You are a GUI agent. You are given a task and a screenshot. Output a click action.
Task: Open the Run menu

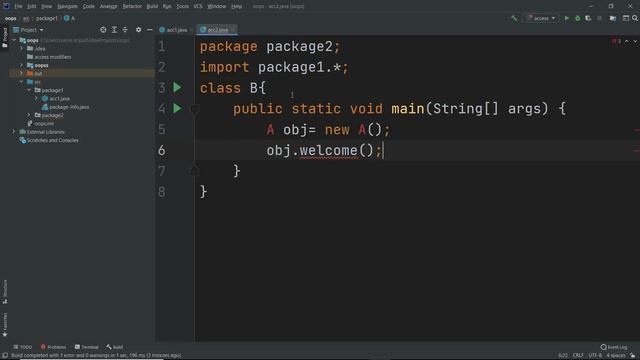click(167, 7)
